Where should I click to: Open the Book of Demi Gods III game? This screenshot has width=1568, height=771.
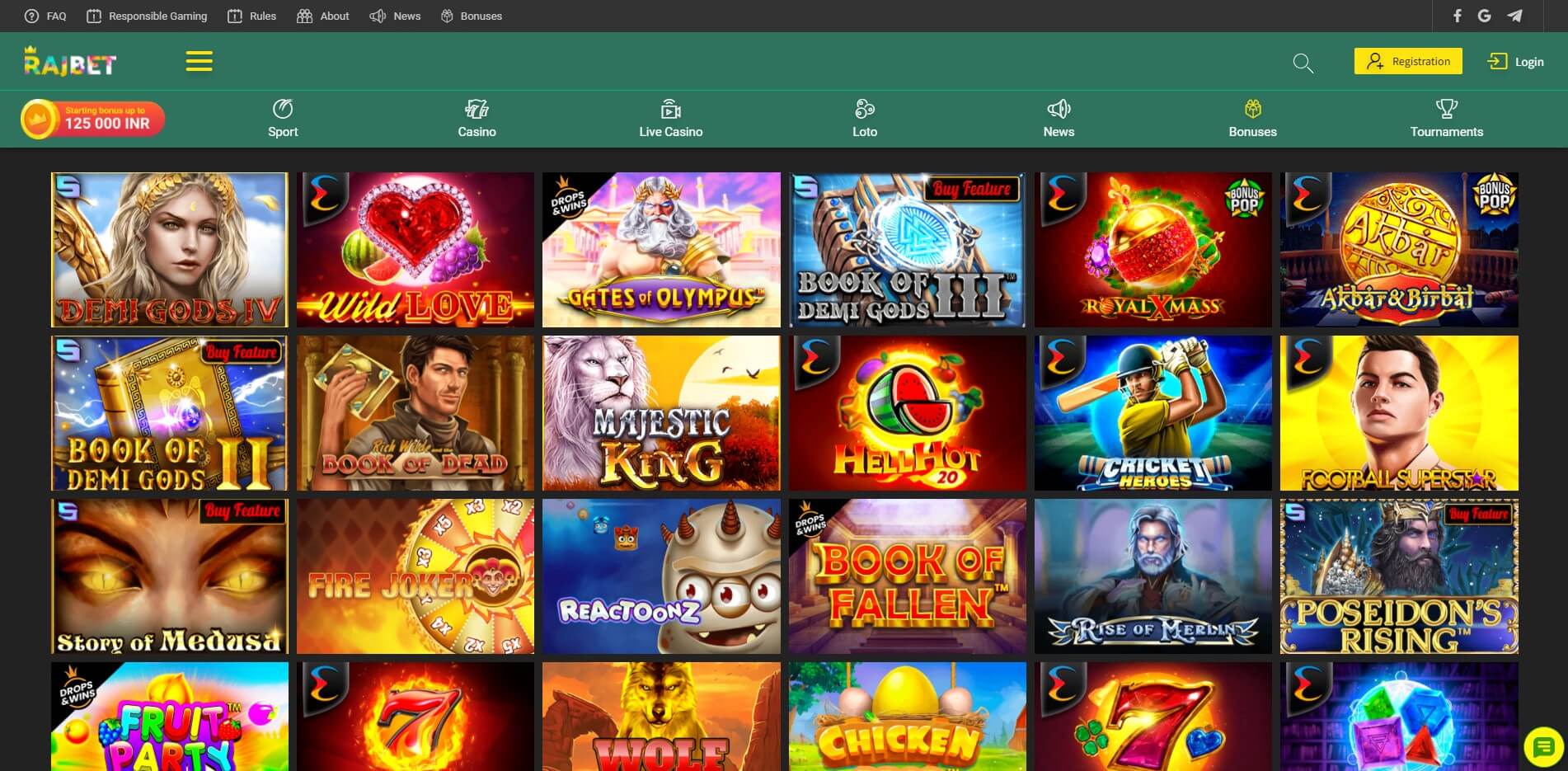point(908,250)
